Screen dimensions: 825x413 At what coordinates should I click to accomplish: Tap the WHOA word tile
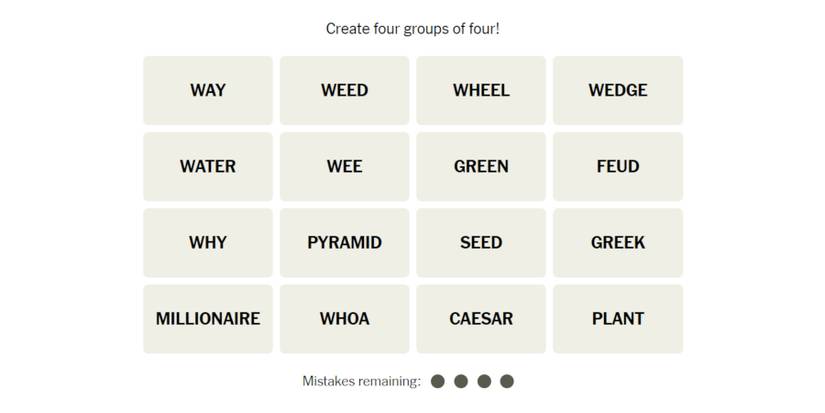pyautogui.click(x=344, y=319)
